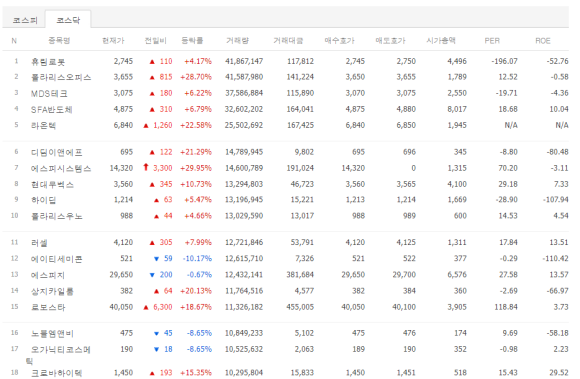Screen dimensions: 580x379
Task: Click the 29.52 ROE value
Action: coord(559,372)
